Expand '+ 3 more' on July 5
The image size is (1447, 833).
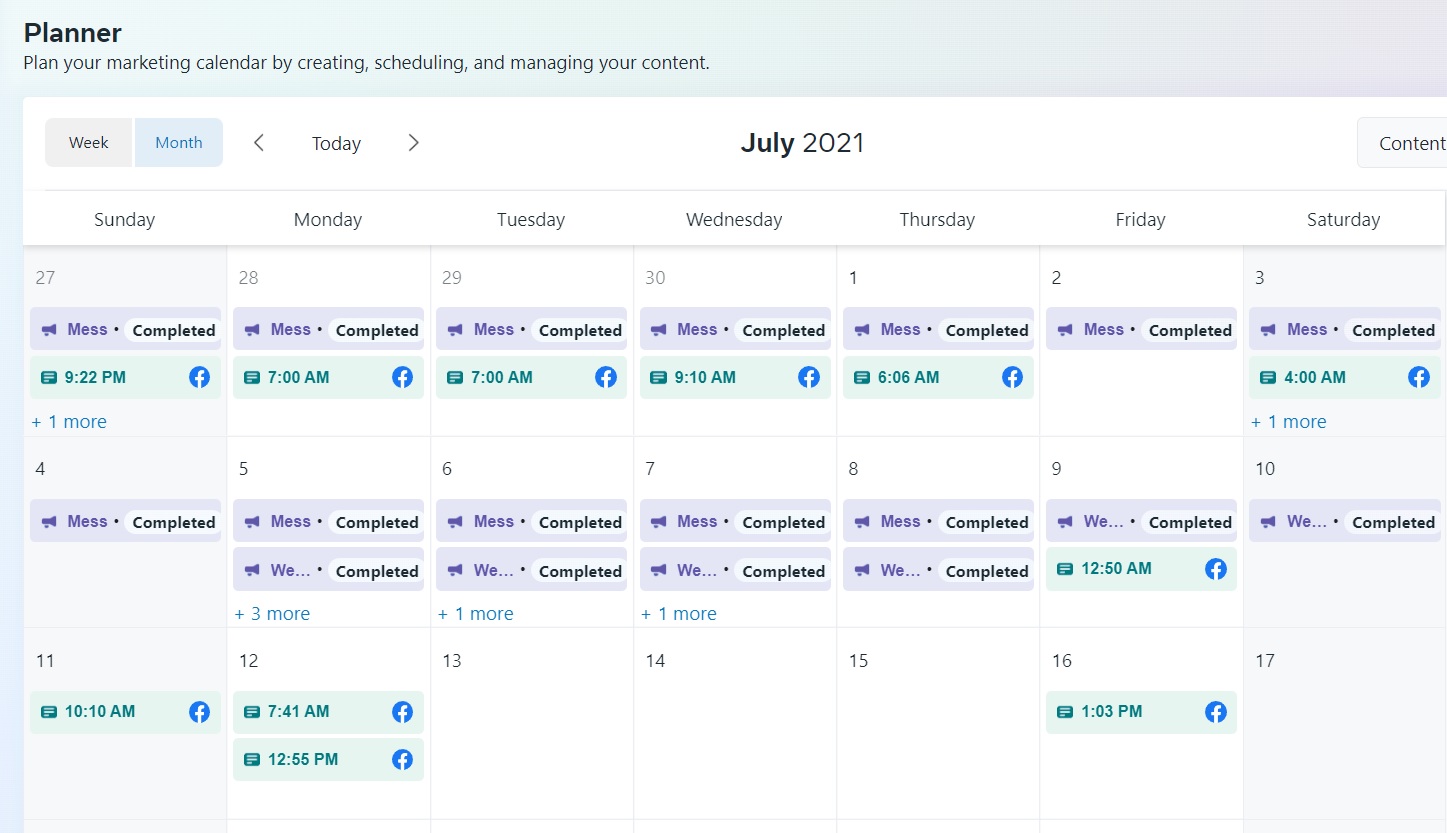(x=272, y=614)
